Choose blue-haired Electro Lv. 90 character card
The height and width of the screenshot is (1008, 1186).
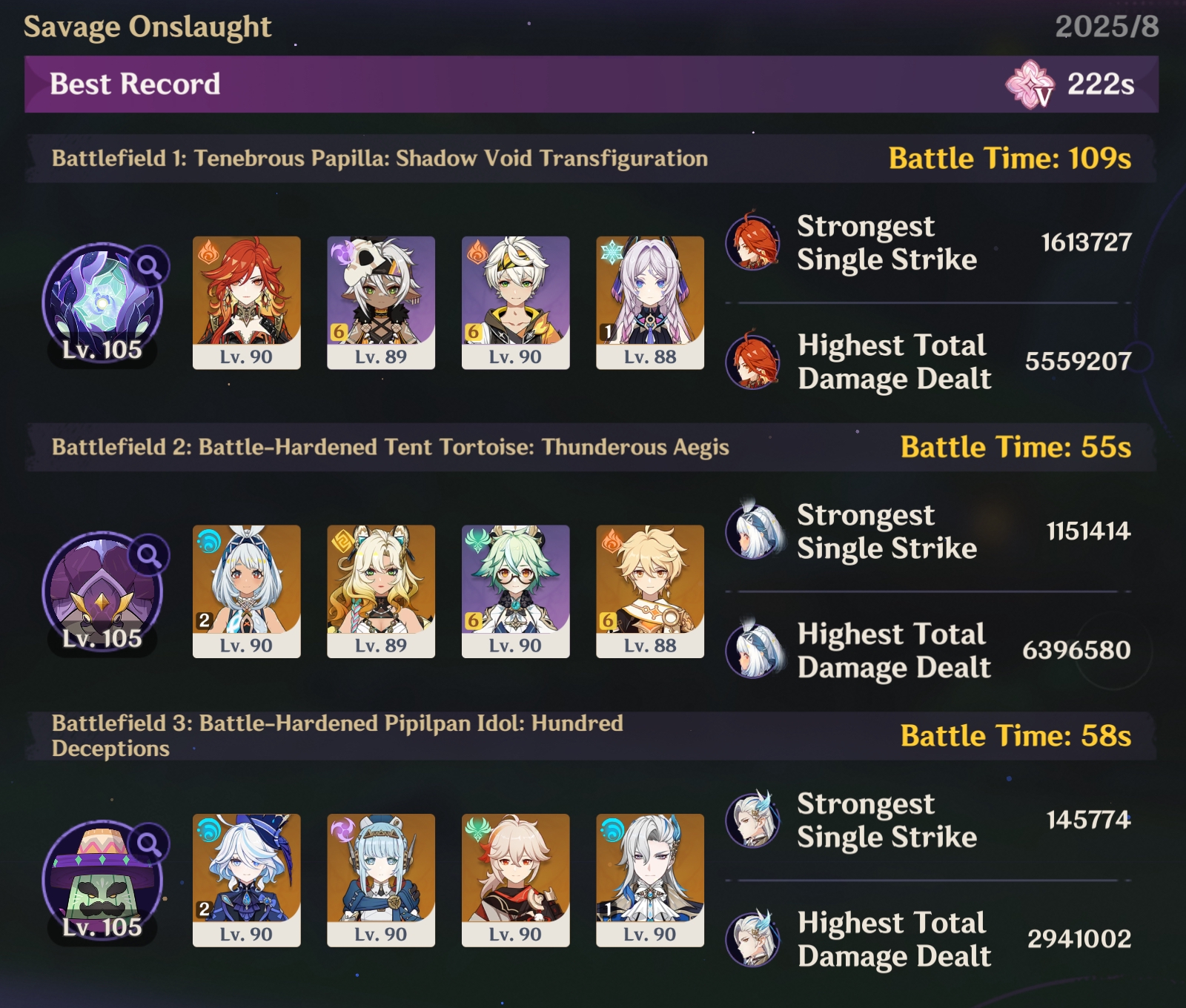tap(381, 881)
